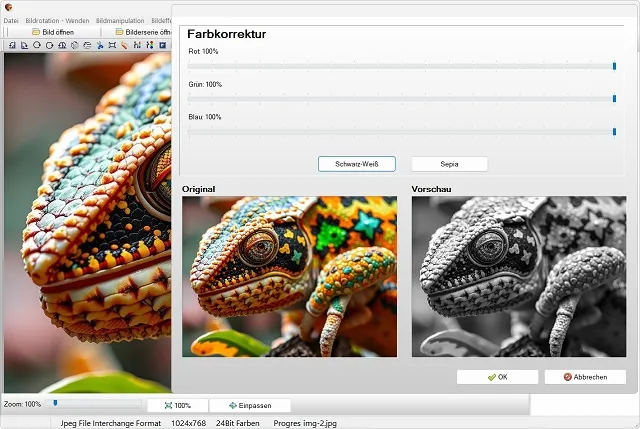
Task: Click the 'Vorschau' caption
Action: coord(431,189)
